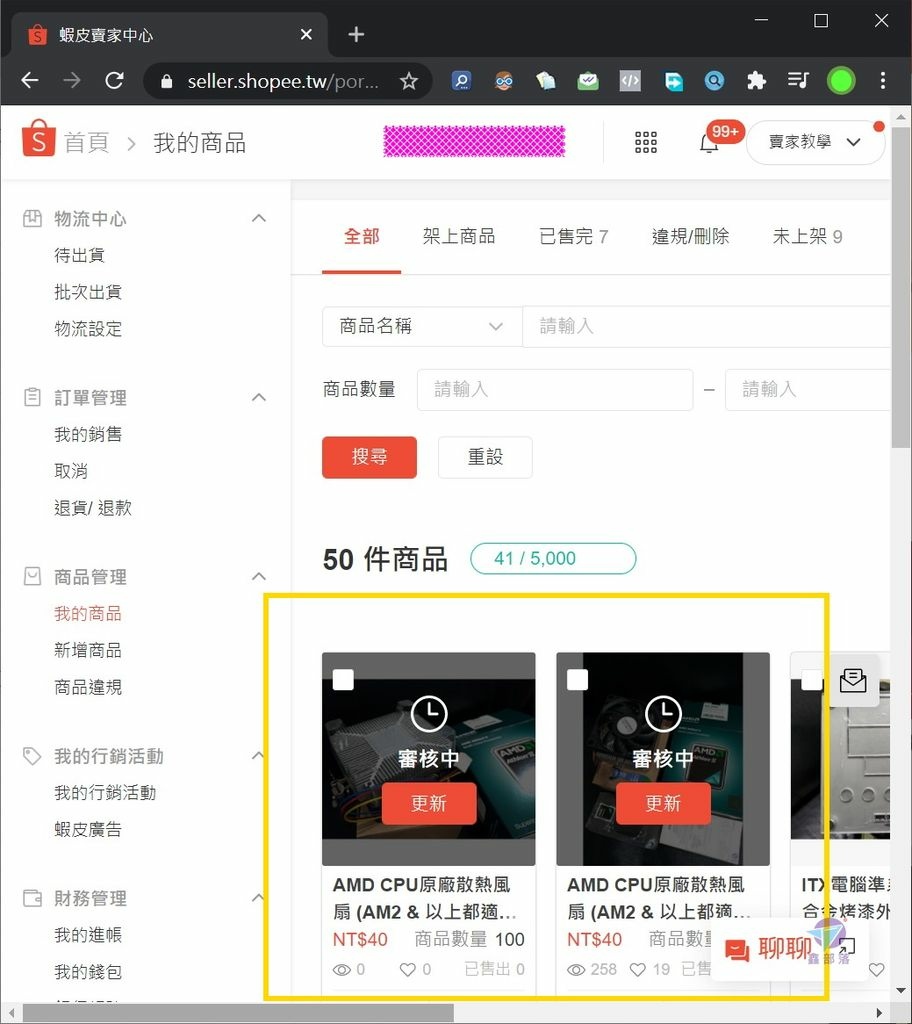Open 新增商品 in the sidebar
Image resolution: width=912 pixels, height=1024 pixels.
tap(88, 650)
